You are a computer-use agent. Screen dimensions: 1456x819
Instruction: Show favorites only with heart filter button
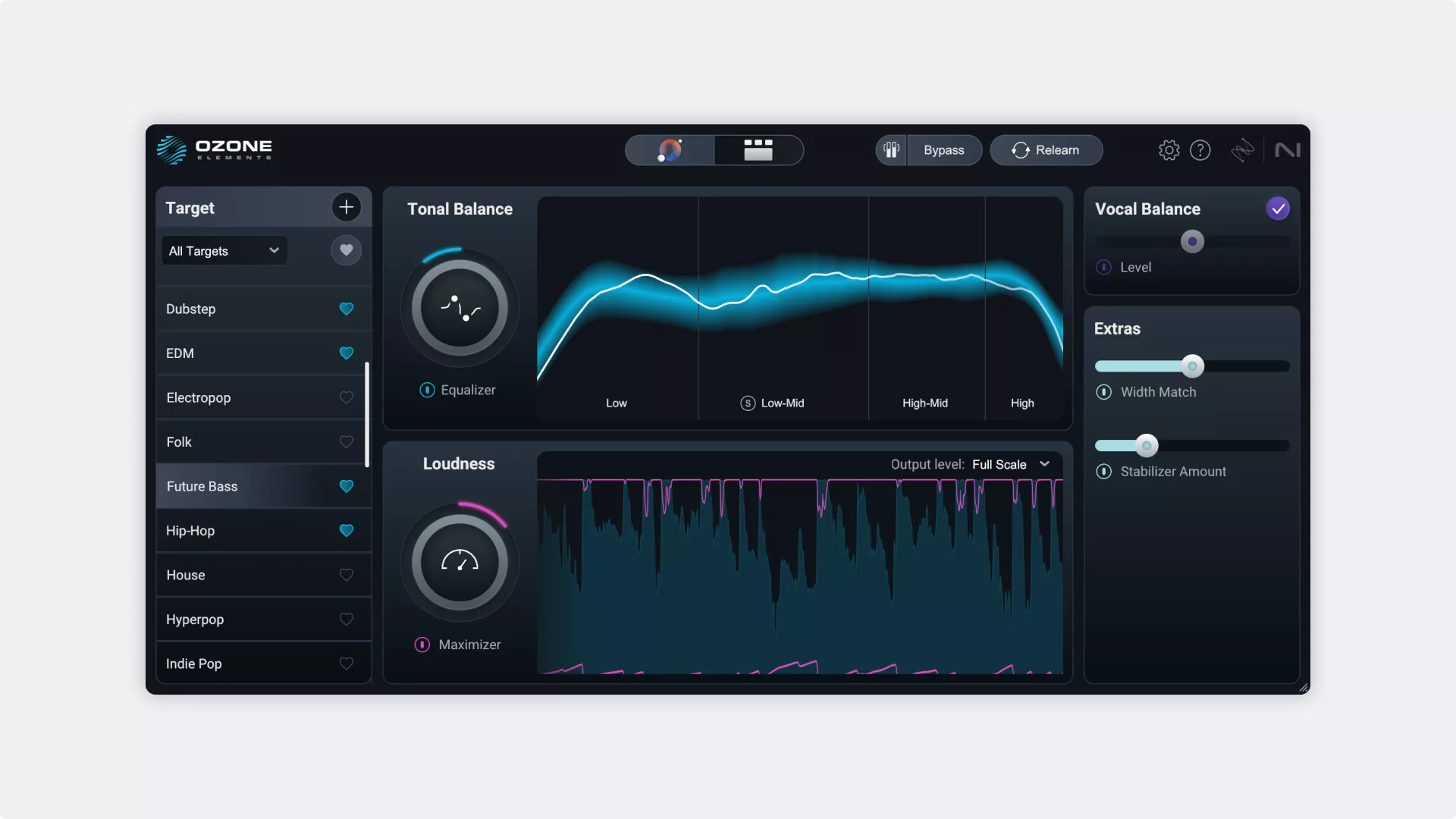[x=346, y=250]
